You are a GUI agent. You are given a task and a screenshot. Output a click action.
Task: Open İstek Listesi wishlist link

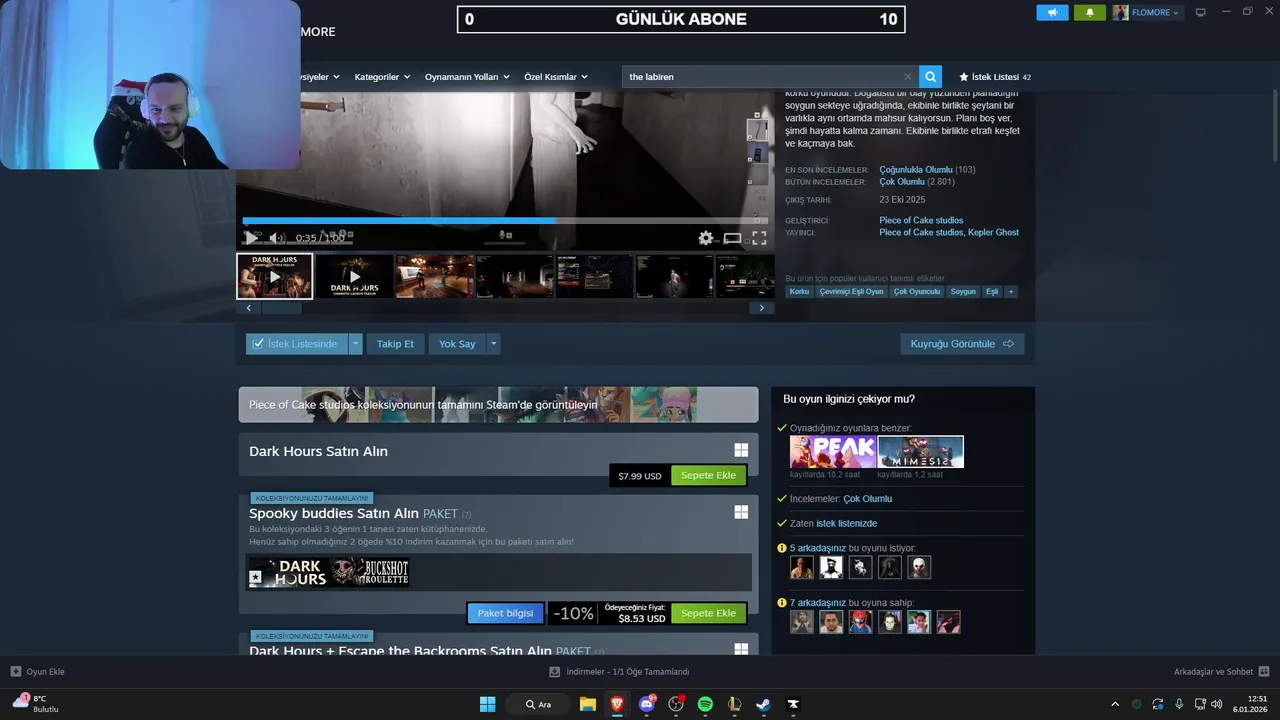995,77
